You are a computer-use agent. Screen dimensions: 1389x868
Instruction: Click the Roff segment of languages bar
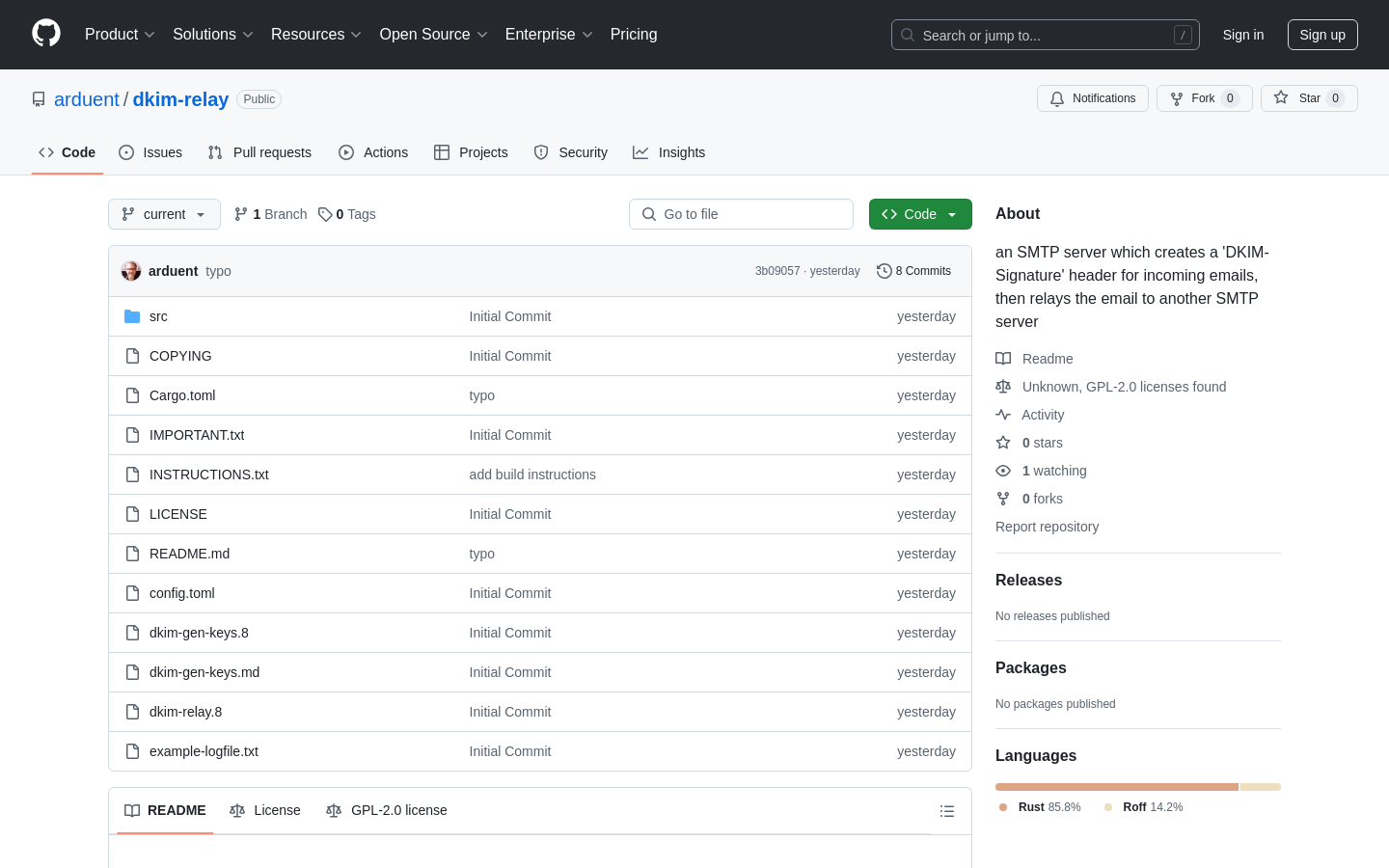(x=1261, y=787)
